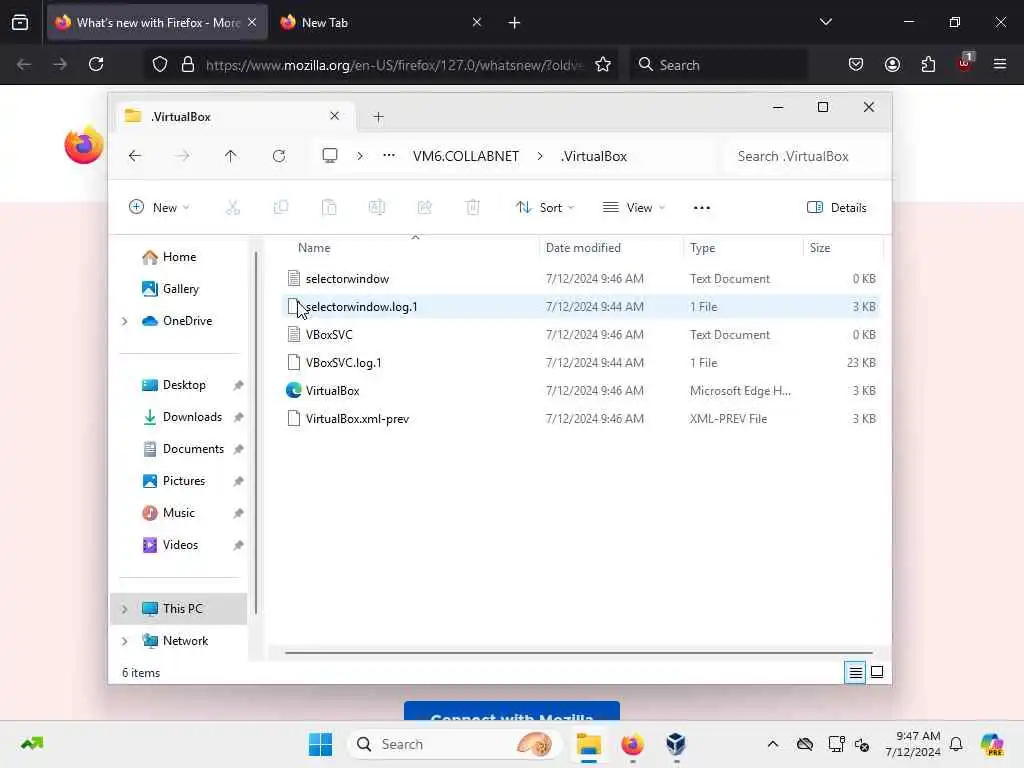The height and width of the screenshot is (768, 1024).
Task: List all Firefox tabs dropdown arrow
Action: coord(825,22)
